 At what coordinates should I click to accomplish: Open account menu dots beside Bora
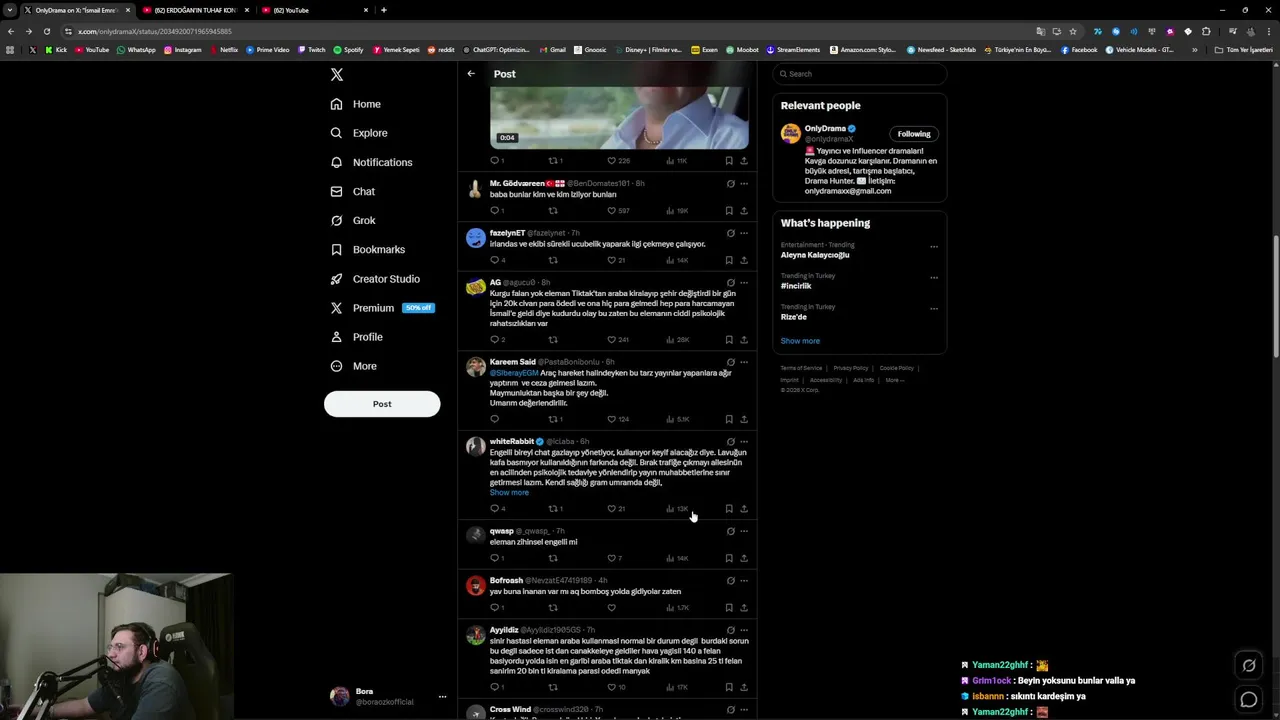tap(442, 697)
